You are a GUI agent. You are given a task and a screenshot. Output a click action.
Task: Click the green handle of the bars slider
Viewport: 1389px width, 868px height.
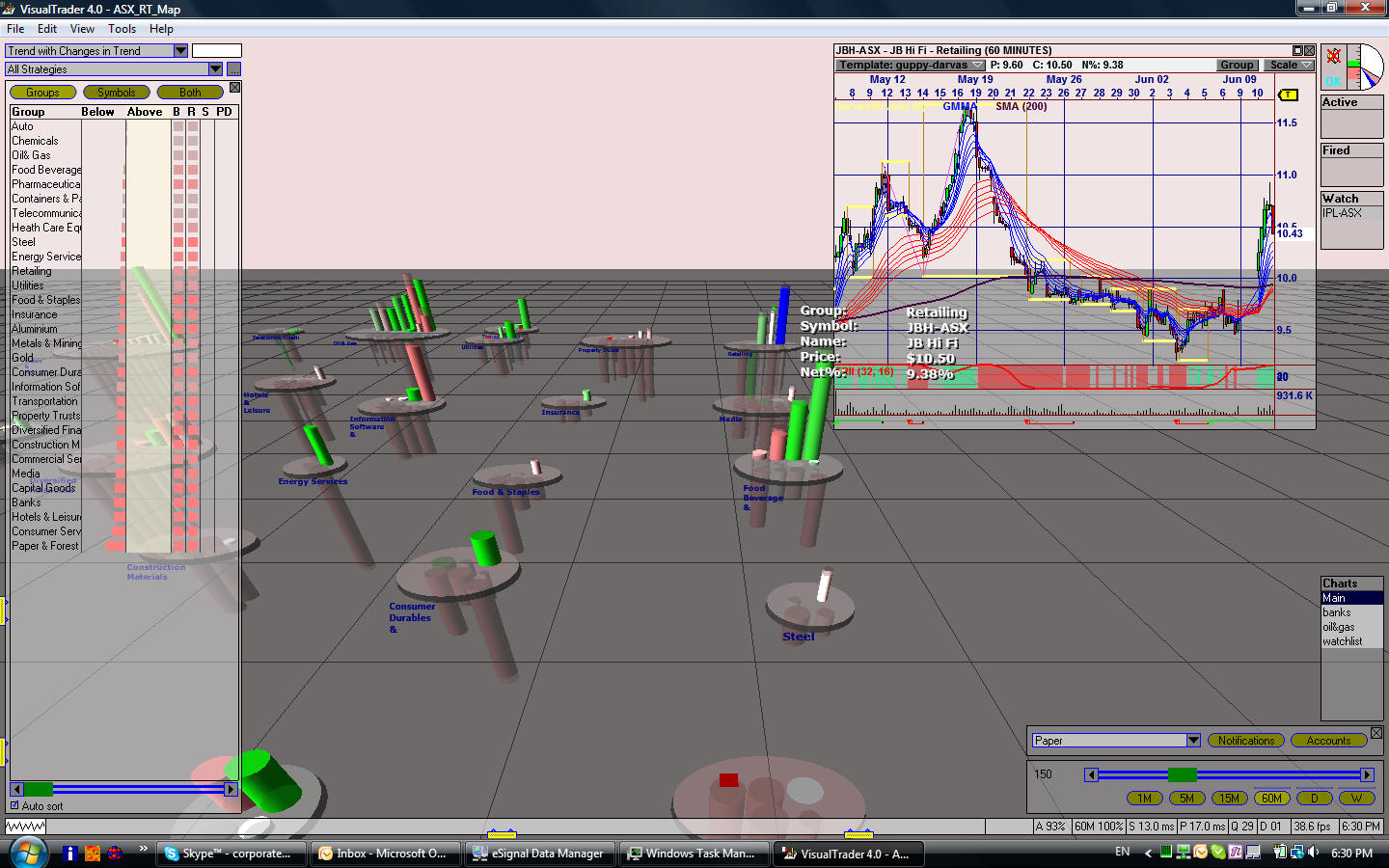pyautogui.click(x=1183, y=774)
